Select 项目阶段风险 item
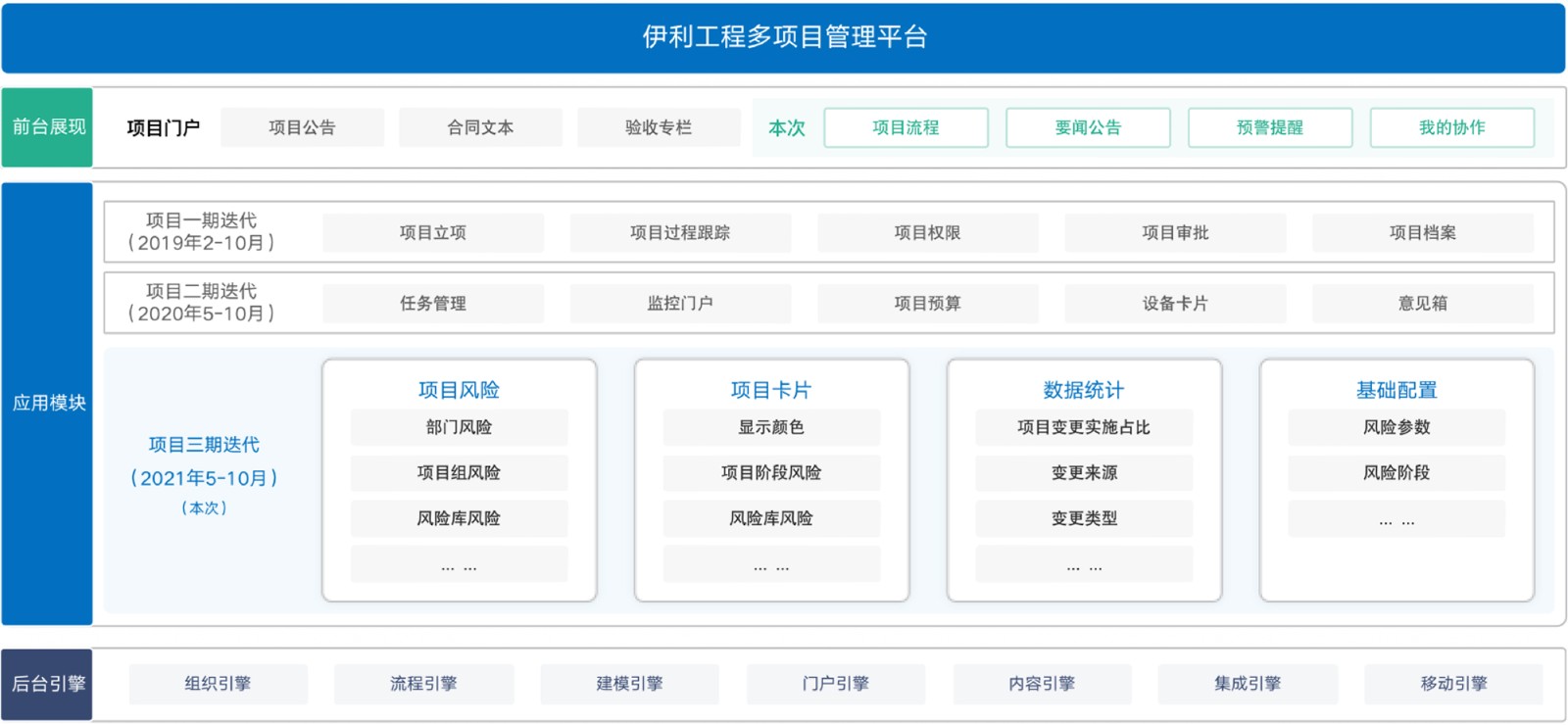Image resolution: width=1568 pixels, height=725 pixels. (771, 473)
